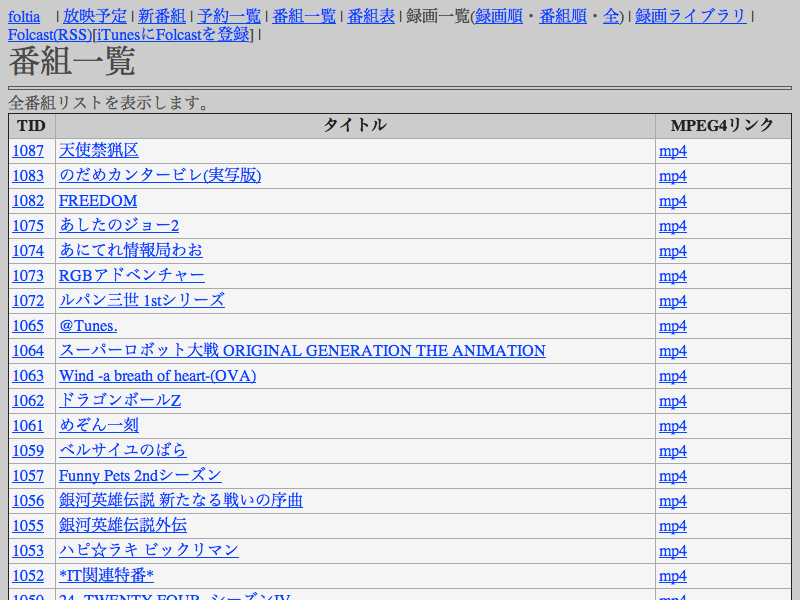Viewport: 800px width, 600px height.
Task: Click mp4 link for ルパン三世 1stシリーズ
Action: tap(673, 301)
